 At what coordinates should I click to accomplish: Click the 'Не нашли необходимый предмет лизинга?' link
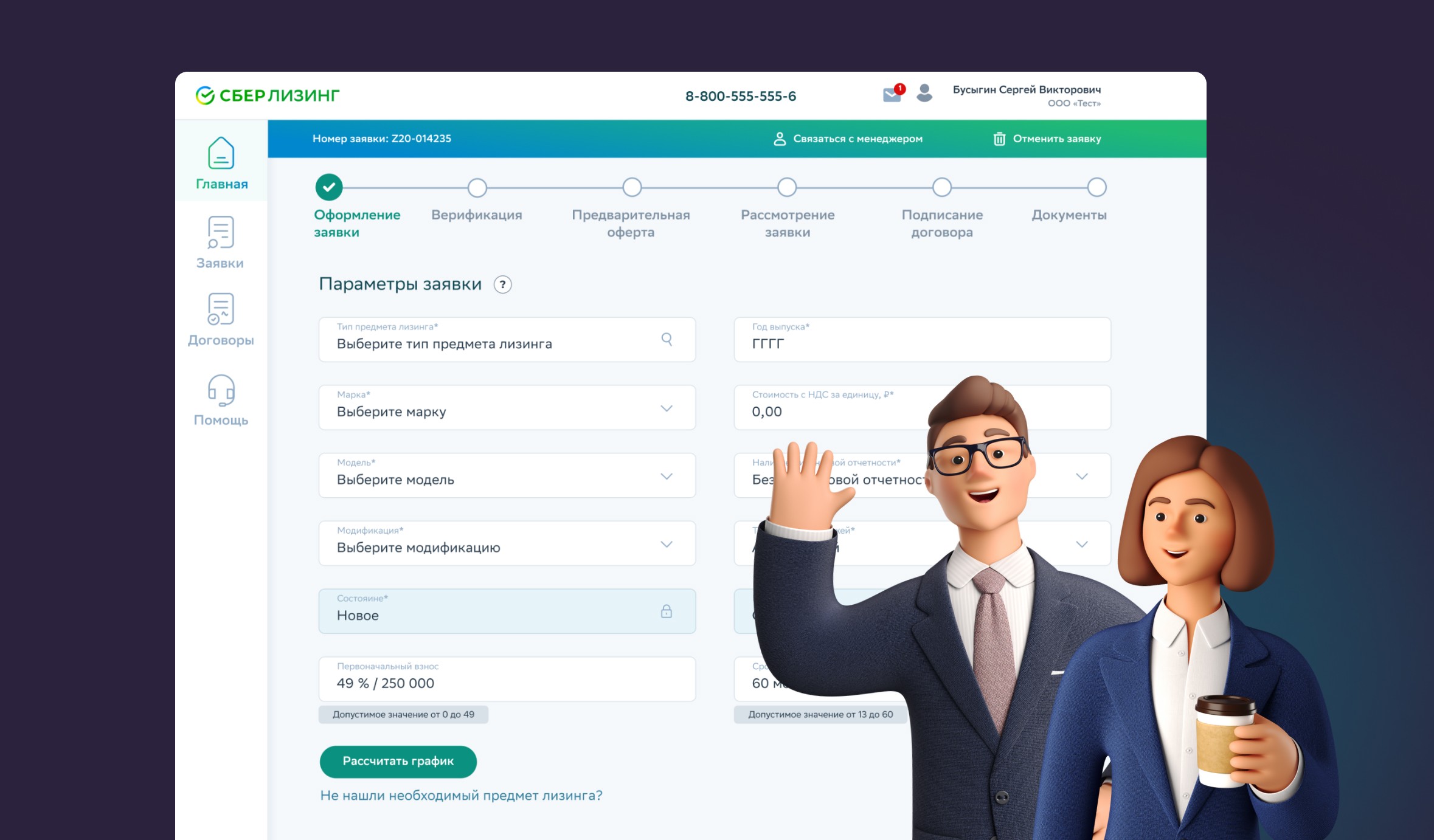[461, 796]
